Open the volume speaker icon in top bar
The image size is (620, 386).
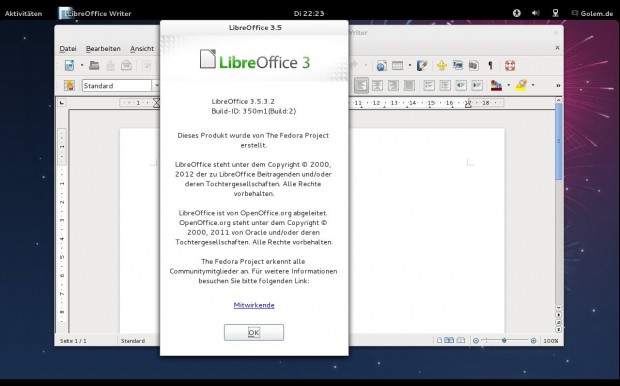pyautogui.click(x=536, y=13)
